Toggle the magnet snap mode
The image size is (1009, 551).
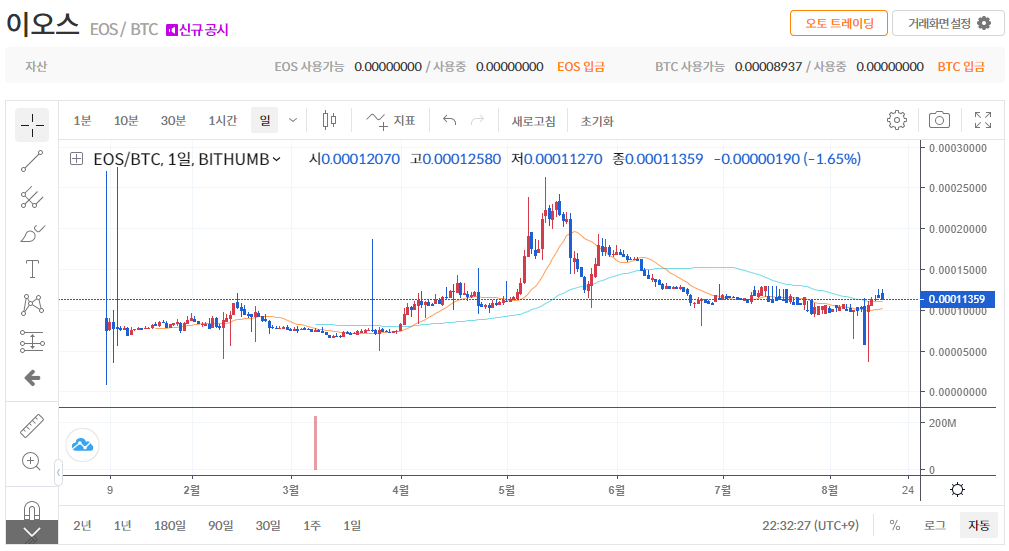(x=32, y=510)
